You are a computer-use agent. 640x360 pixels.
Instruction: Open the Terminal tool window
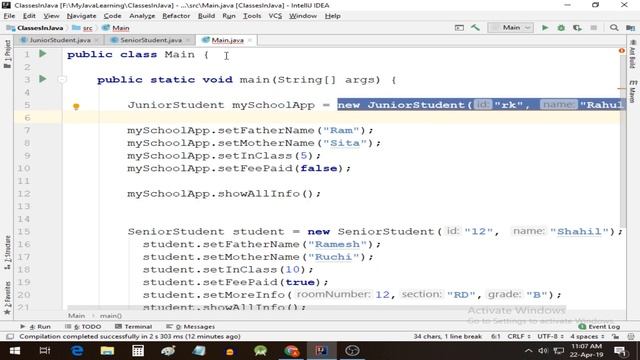coord(133,327)
